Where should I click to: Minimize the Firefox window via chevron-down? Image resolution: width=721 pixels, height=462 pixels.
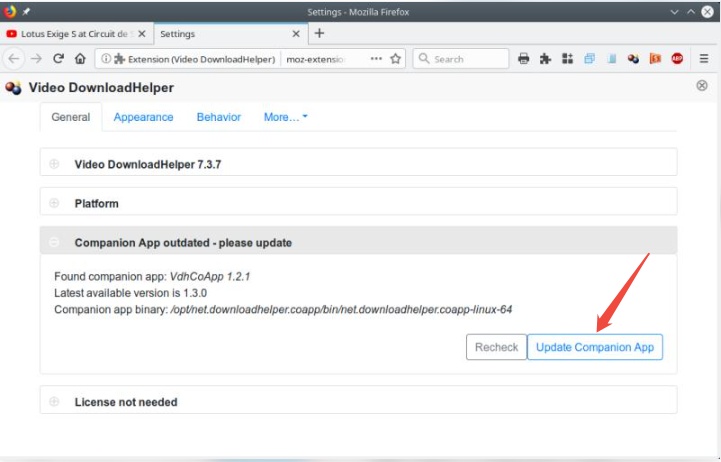674,12
